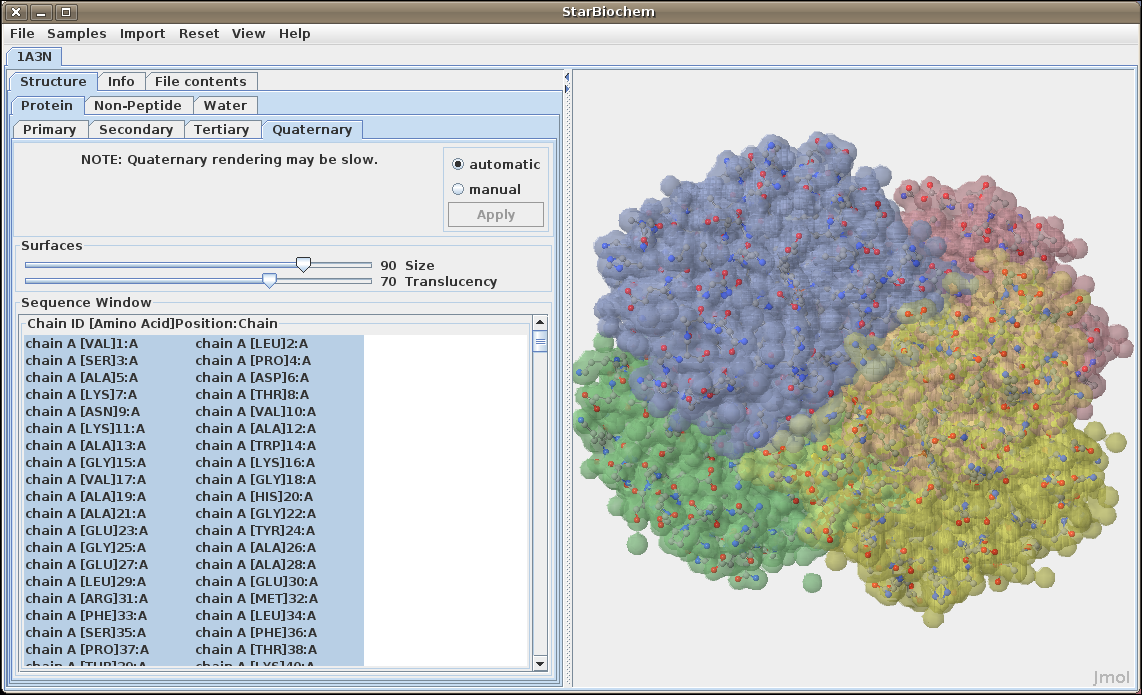Select chain A [VAL]1:A entry
1142x695 pixels.
pyautogui.click(x=82, y=344)
